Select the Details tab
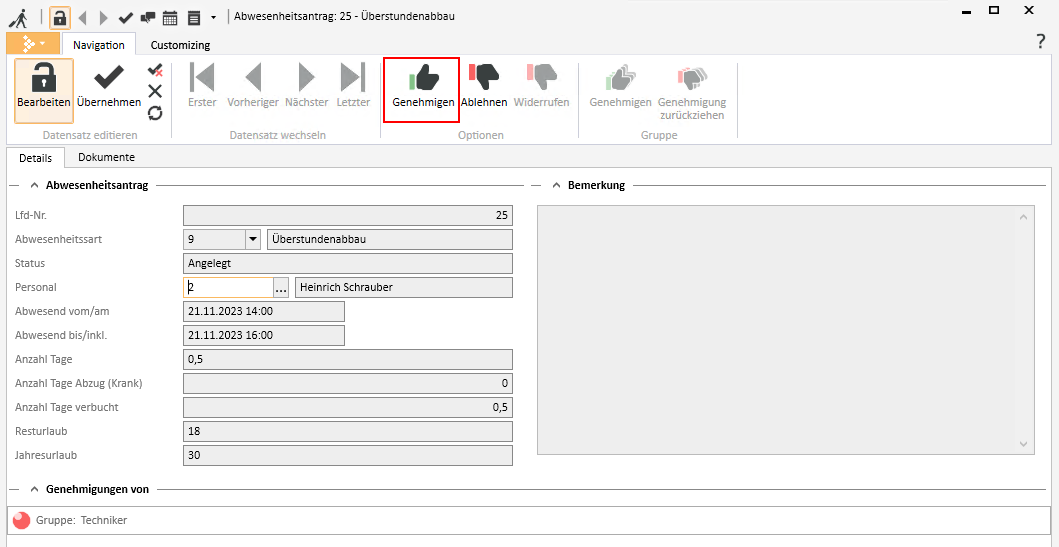Image resolution: width=1059 pixels, height=547 pixels. [35, 157]
